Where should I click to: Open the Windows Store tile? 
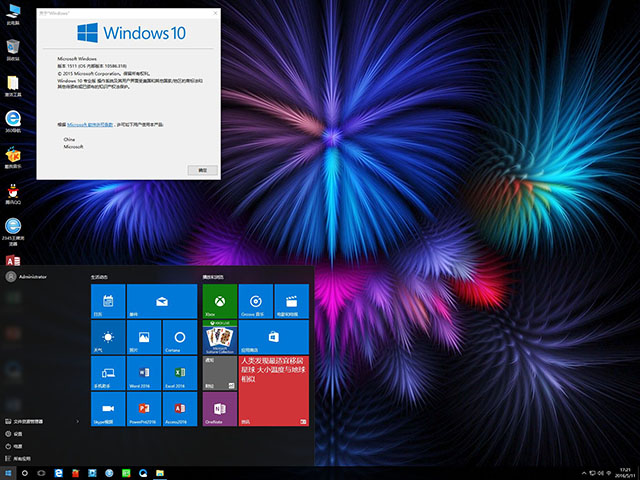(274, 337)
